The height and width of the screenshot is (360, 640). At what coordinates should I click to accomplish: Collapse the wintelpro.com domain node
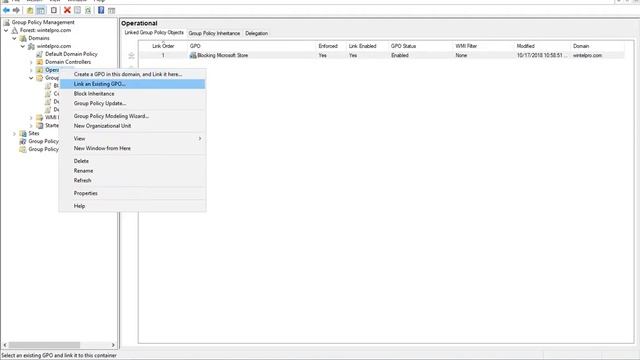23,46
